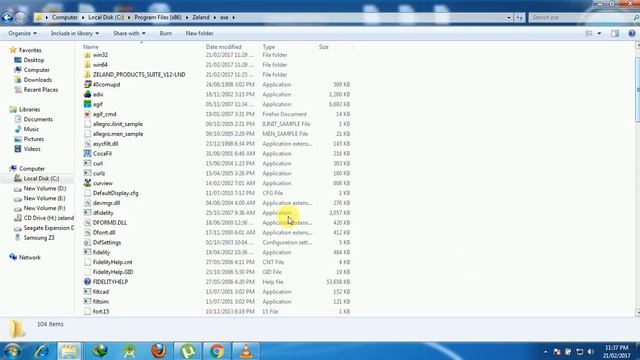Select the FidelityHelp.cnt file
The width and height of the screenshot is (640, 360).
click(113, 262)
